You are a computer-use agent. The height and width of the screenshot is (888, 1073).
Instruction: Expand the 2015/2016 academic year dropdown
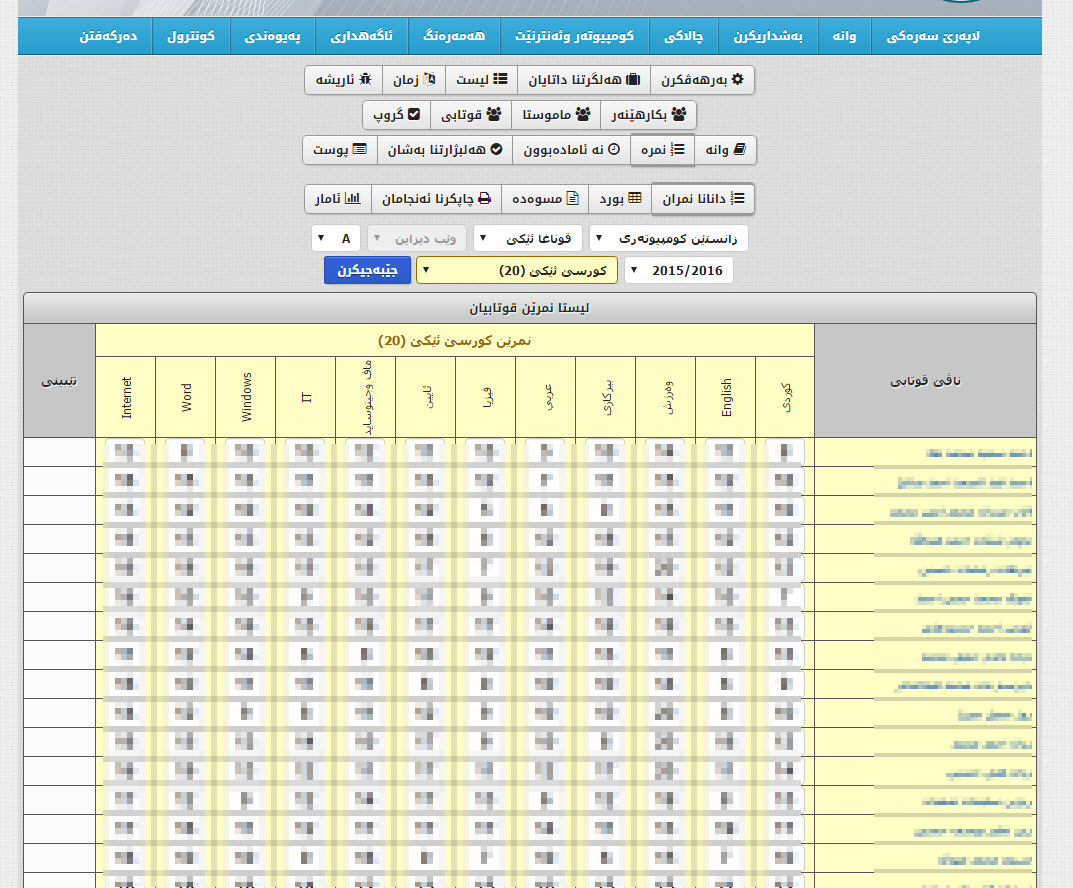[x=678, y=271]
